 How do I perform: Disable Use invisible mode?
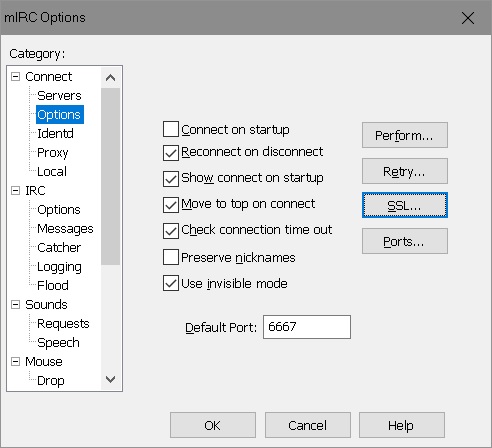point(171,283)
